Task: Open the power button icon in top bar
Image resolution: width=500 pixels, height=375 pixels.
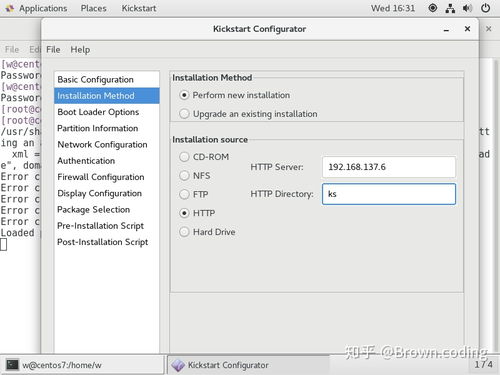Action: coord(485,8)
